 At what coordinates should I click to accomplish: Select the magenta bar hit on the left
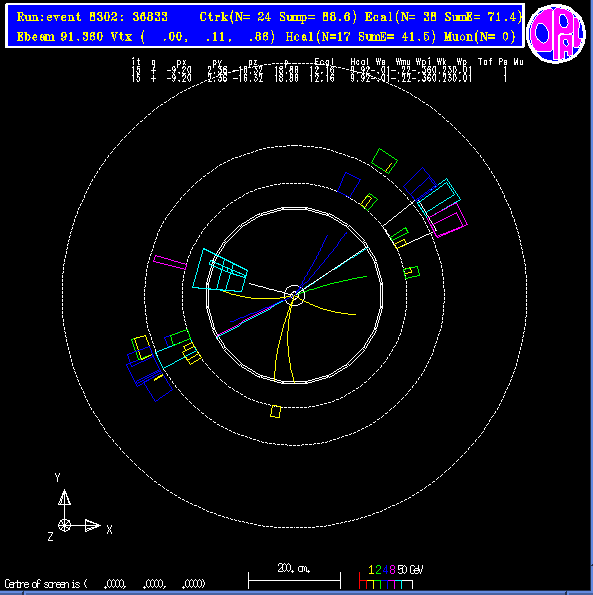click(x=170, y=263)
